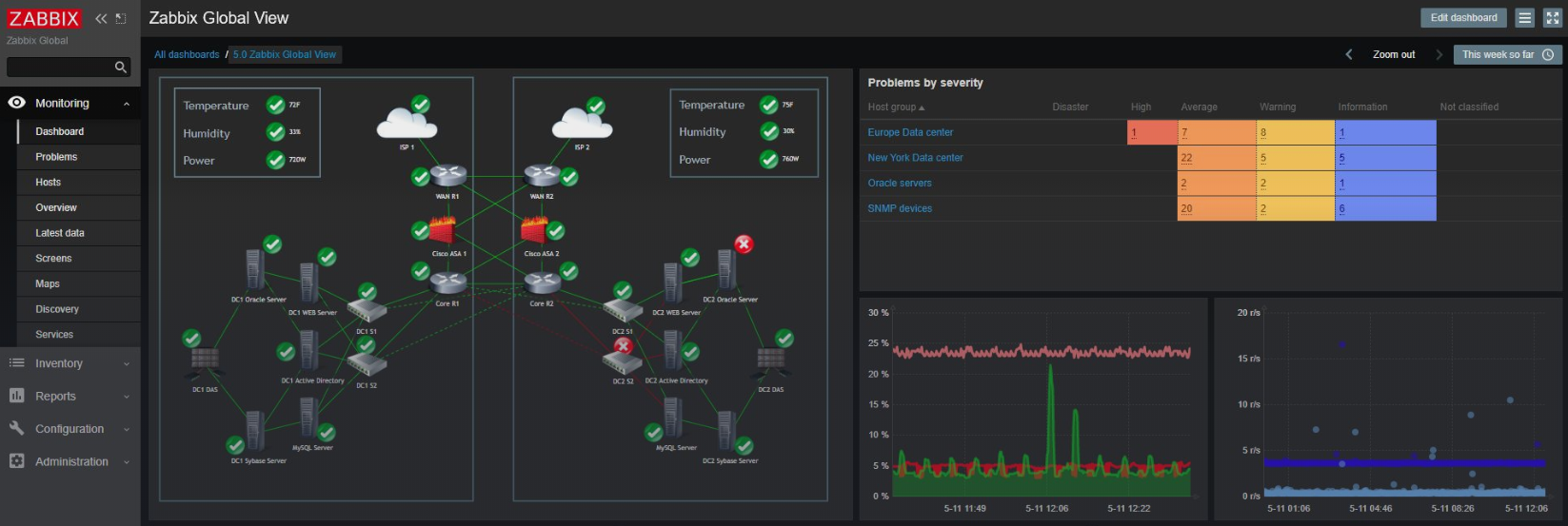Open the SNMP devices host group

click(x=900, y=208)
